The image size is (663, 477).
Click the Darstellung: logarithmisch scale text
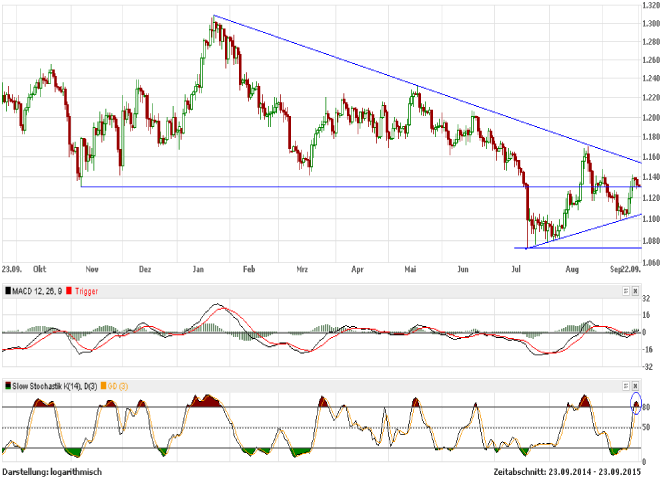tap(52, 470)
